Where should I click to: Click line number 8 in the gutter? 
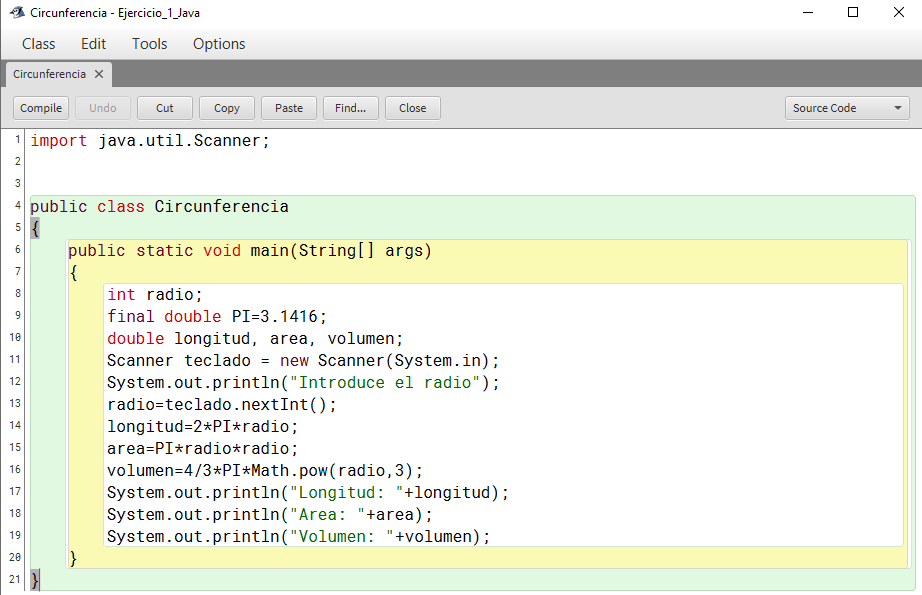(x=17, y=294)
